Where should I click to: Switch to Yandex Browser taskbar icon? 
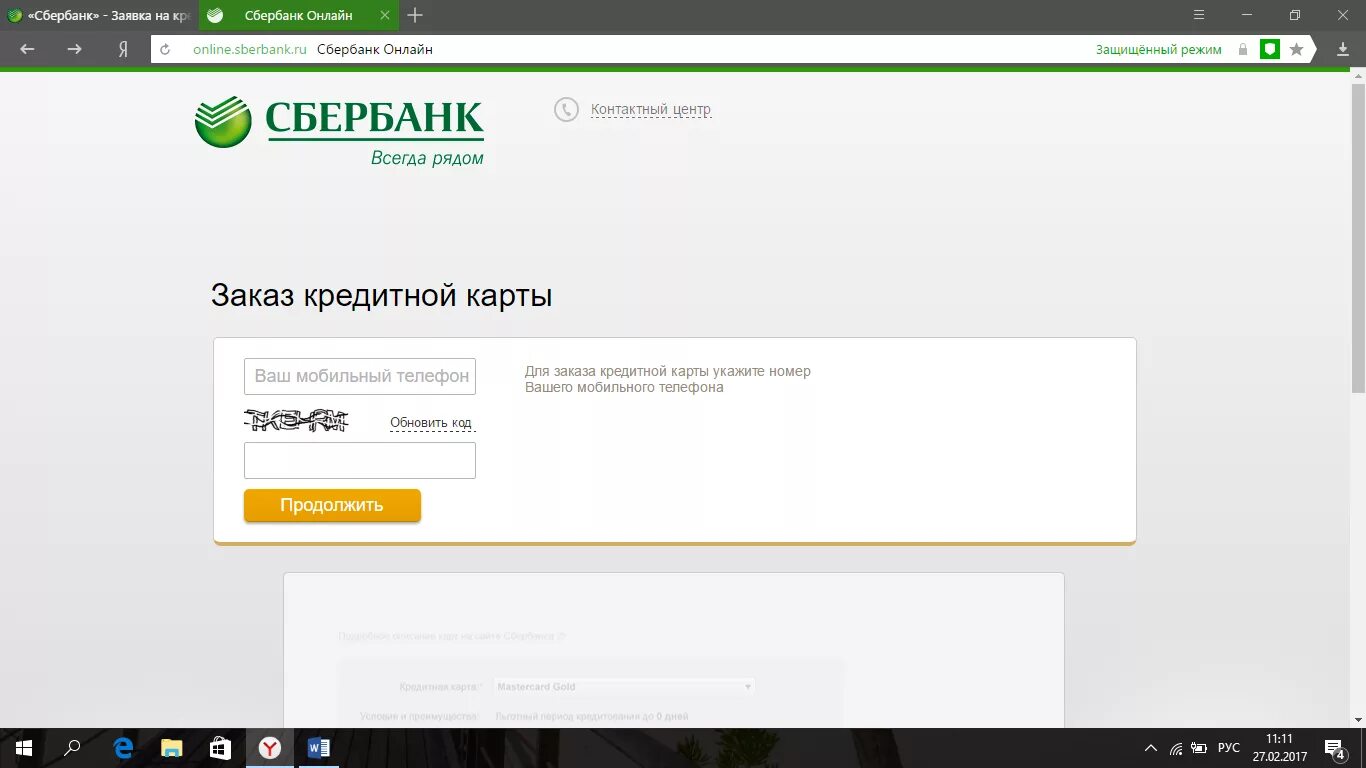(x=270, y=748)
